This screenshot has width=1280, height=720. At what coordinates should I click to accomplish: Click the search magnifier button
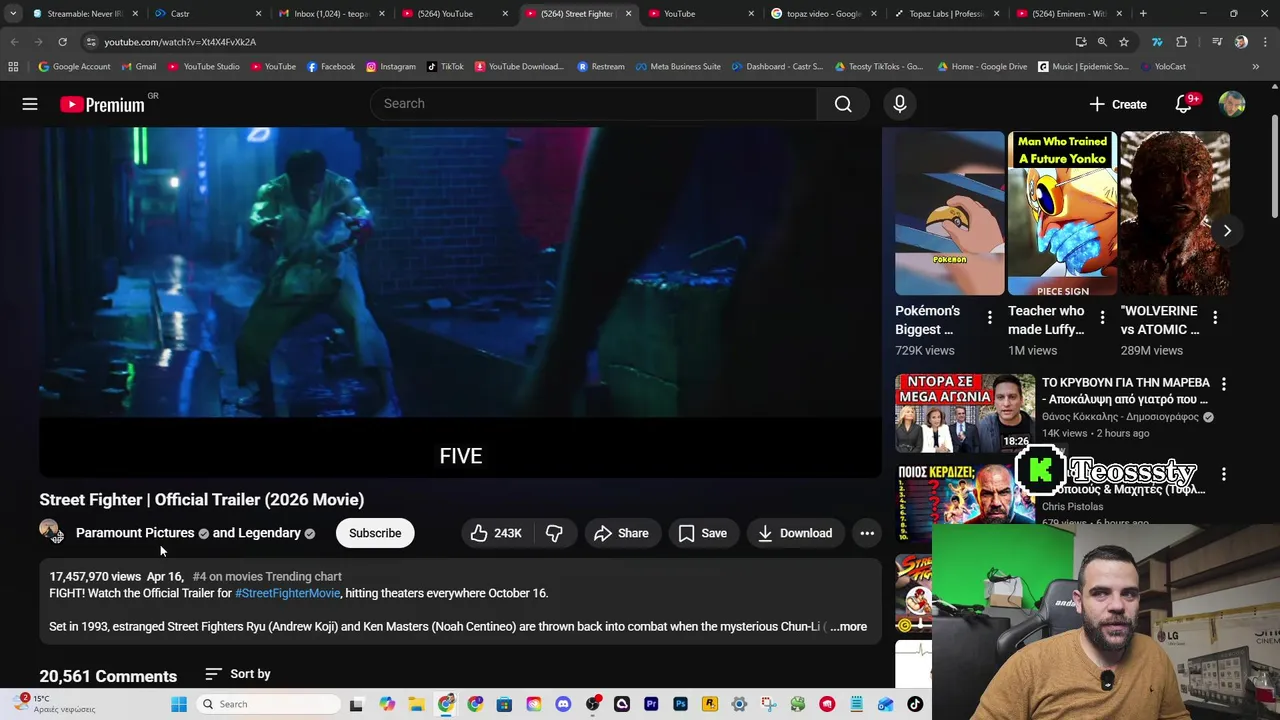click(843, 104)
